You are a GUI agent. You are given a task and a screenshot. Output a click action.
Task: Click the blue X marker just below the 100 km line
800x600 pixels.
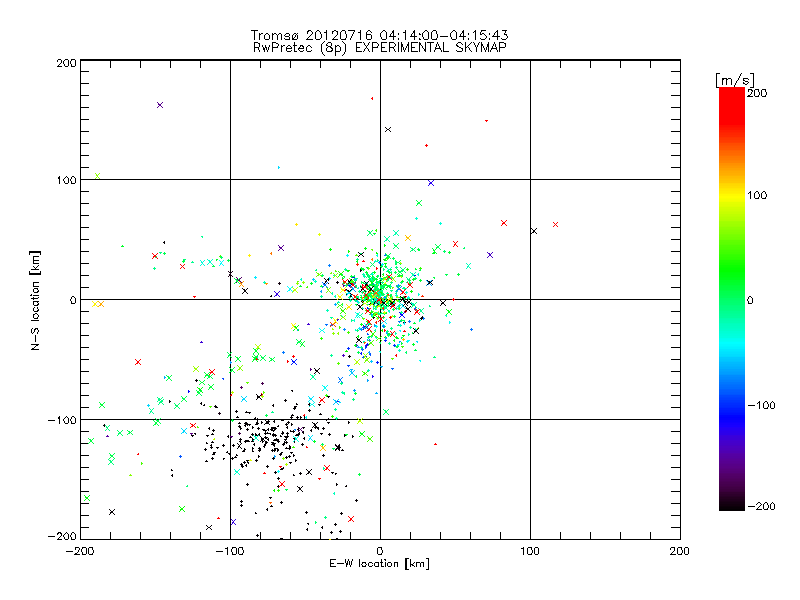(431, 183)
